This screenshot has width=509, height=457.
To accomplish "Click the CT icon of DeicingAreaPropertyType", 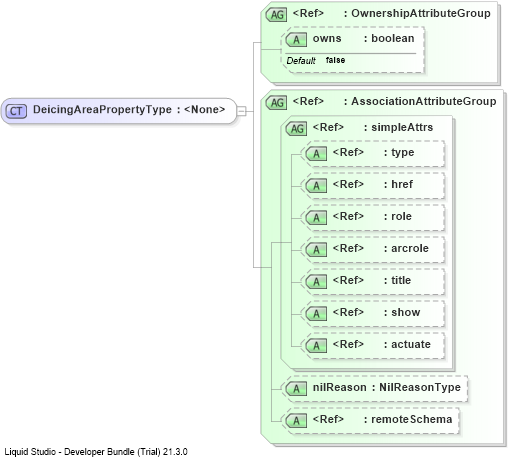I will pos(16,111).
